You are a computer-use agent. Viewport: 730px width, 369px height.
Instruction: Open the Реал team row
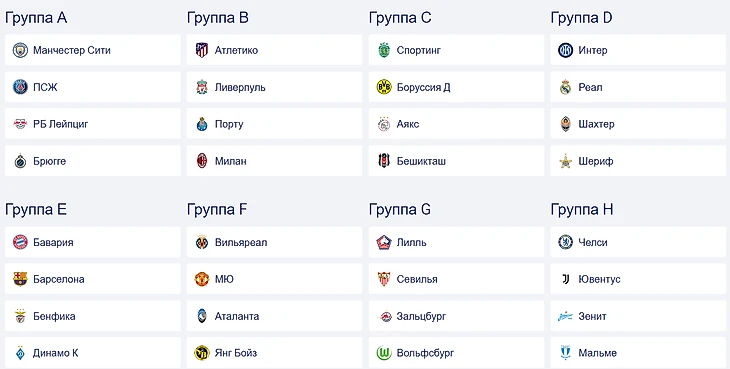pyautogui.click(x=638, y=87)
